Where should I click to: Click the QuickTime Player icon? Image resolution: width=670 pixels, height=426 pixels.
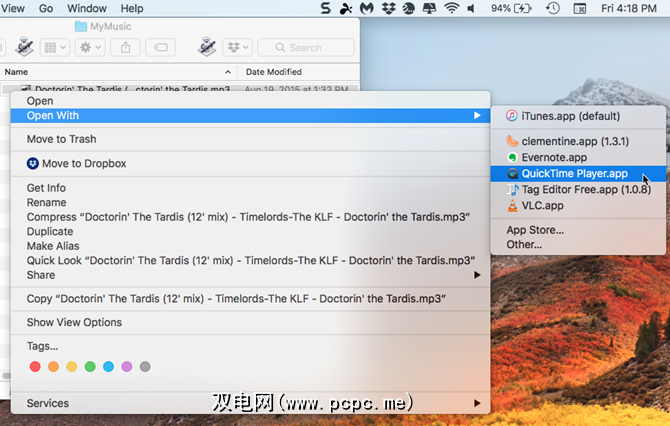pyautogui.click(x=512, y=173)
